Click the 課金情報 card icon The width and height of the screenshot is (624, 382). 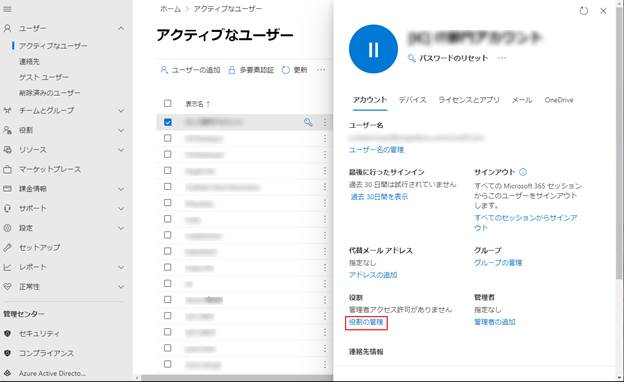pyautogui.click(x=7, y=189)
